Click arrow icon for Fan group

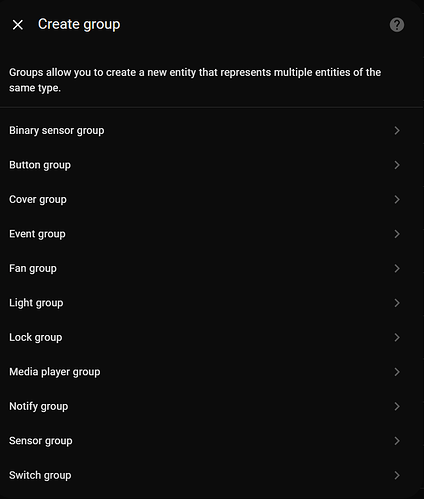[x=397, y=268]
